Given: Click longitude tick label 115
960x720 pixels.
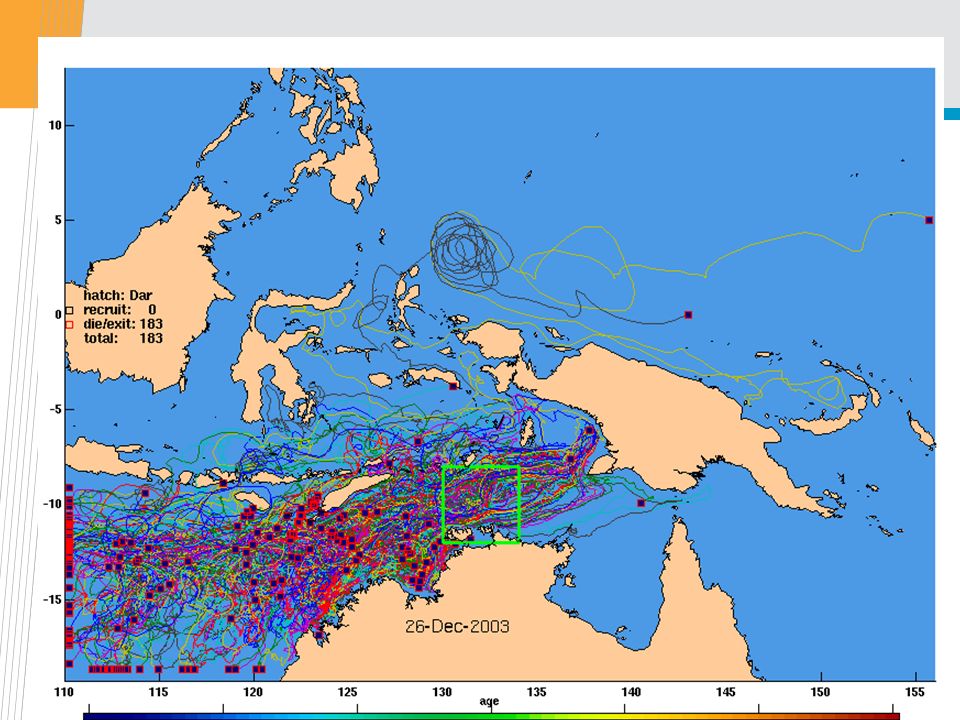Looking at the screenshot, I should (x=158, y=692).
